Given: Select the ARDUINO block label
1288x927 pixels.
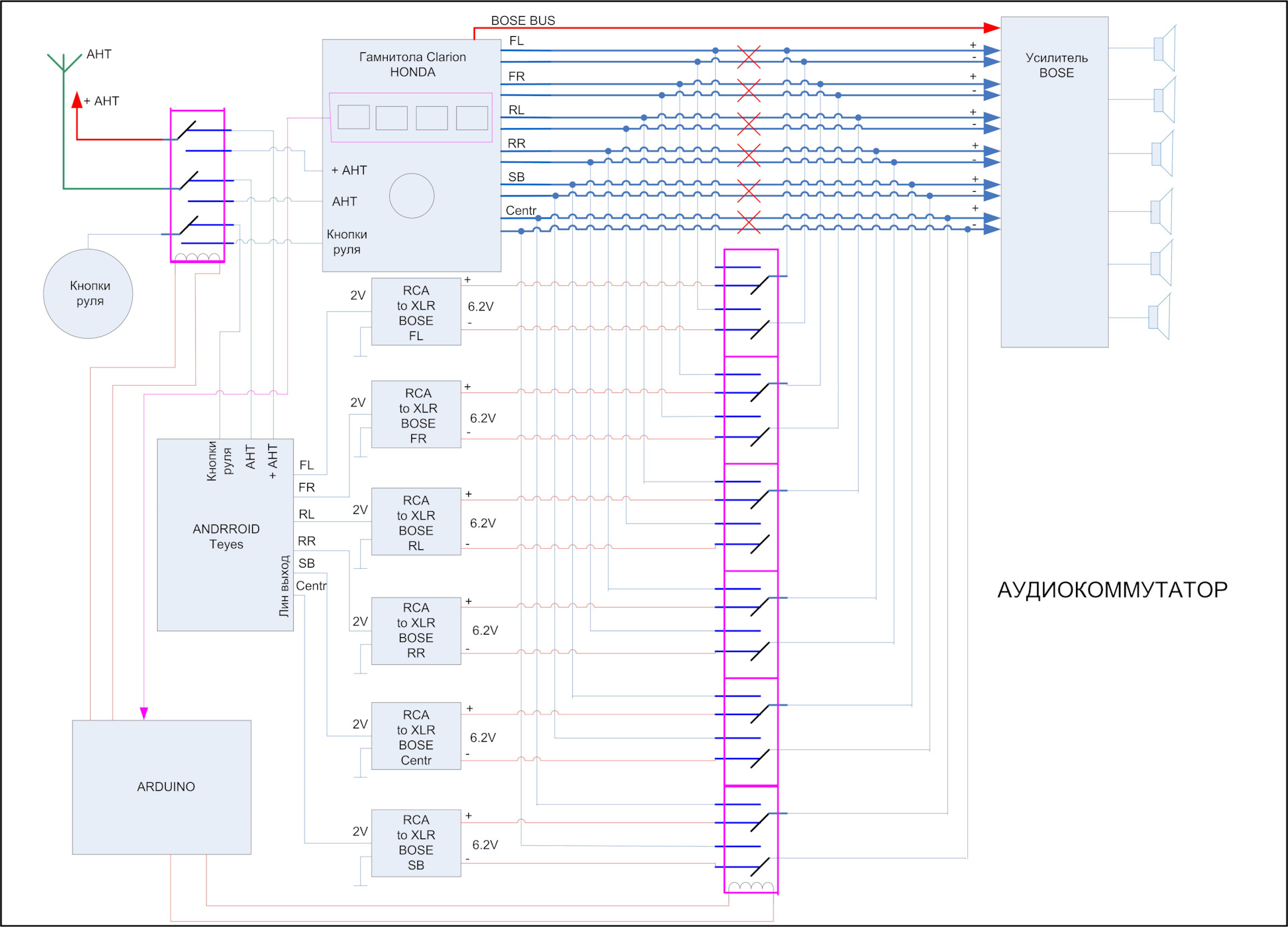Looking at the screenshot, I should (x=166, y=787).
